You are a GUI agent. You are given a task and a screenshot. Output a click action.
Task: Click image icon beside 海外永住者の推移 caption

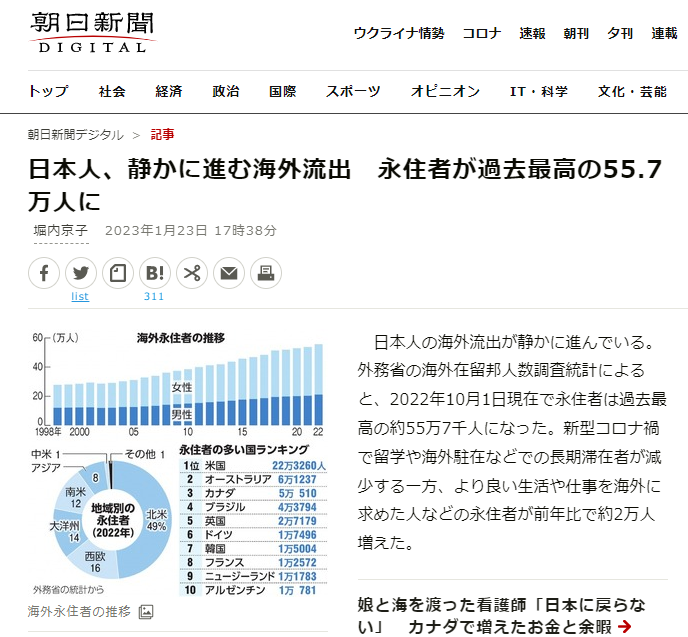(x=146, y=611)
